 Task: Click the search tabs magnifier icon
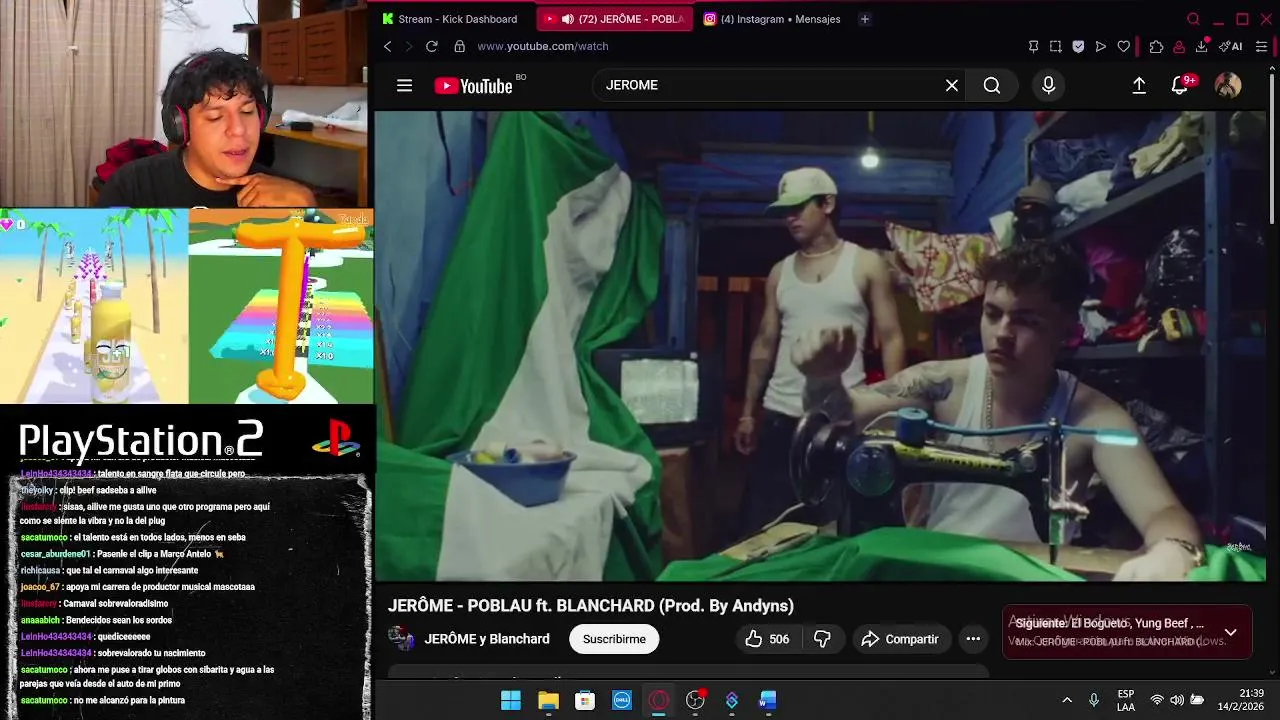coord(1193,19)
